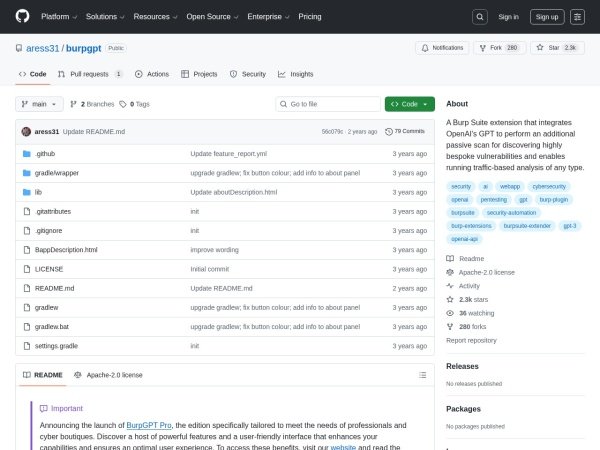This screenshot has height=450, width=600.
Task: Open the aress31 owner link
Action: click(42, 48)
